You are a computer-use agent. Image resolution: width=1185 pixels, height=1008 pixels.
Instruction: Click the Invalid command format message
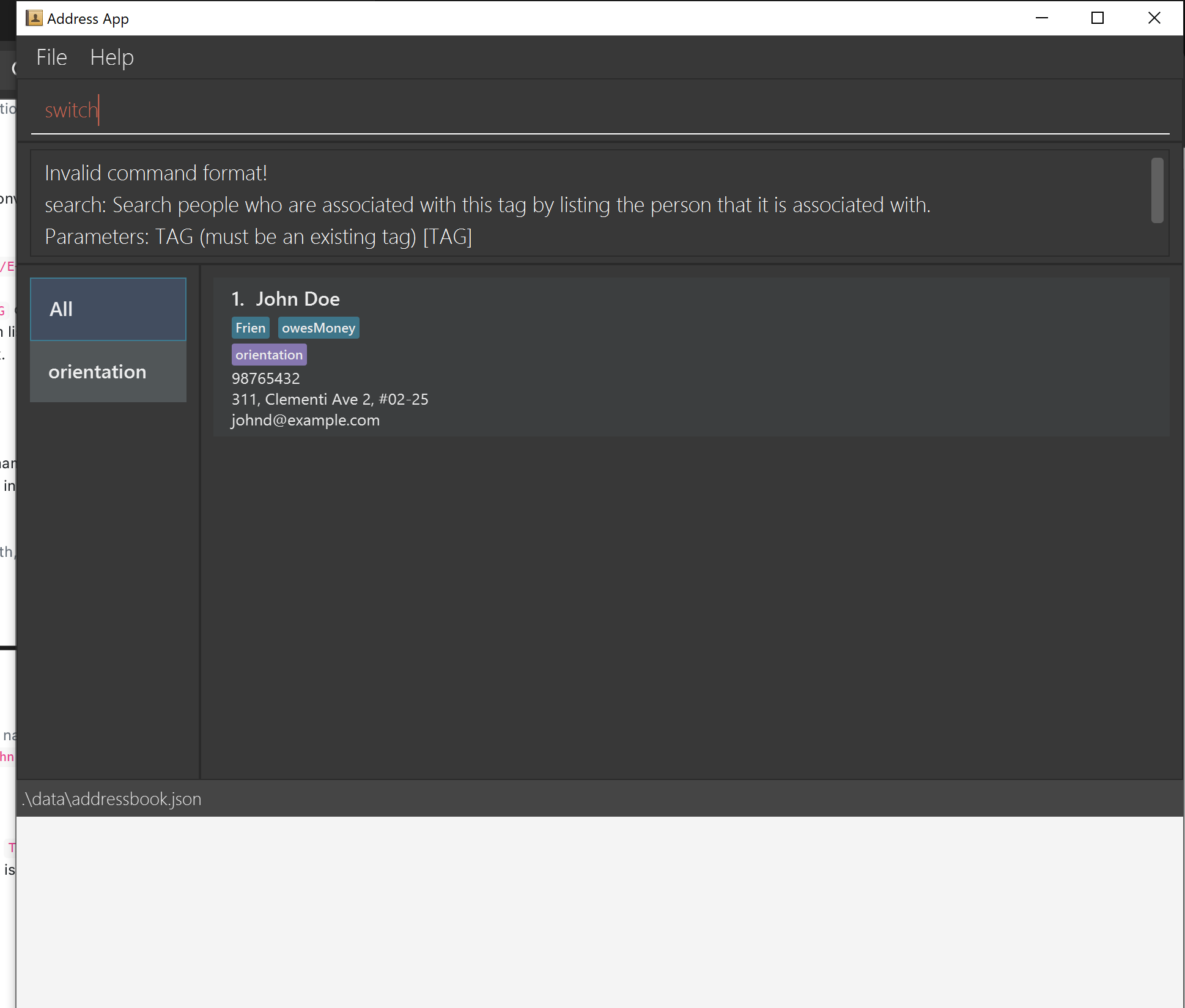coord(156,173)
